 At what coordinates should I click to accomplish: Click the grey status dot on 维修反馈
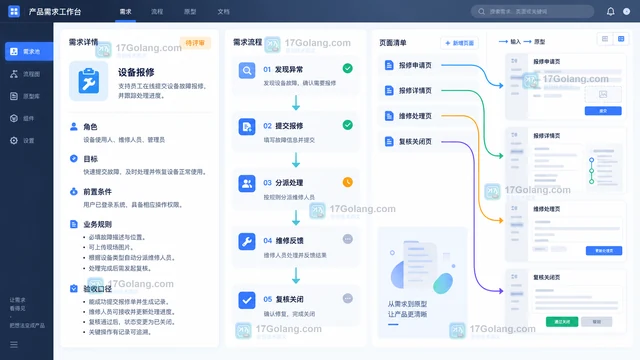point(348,239)
